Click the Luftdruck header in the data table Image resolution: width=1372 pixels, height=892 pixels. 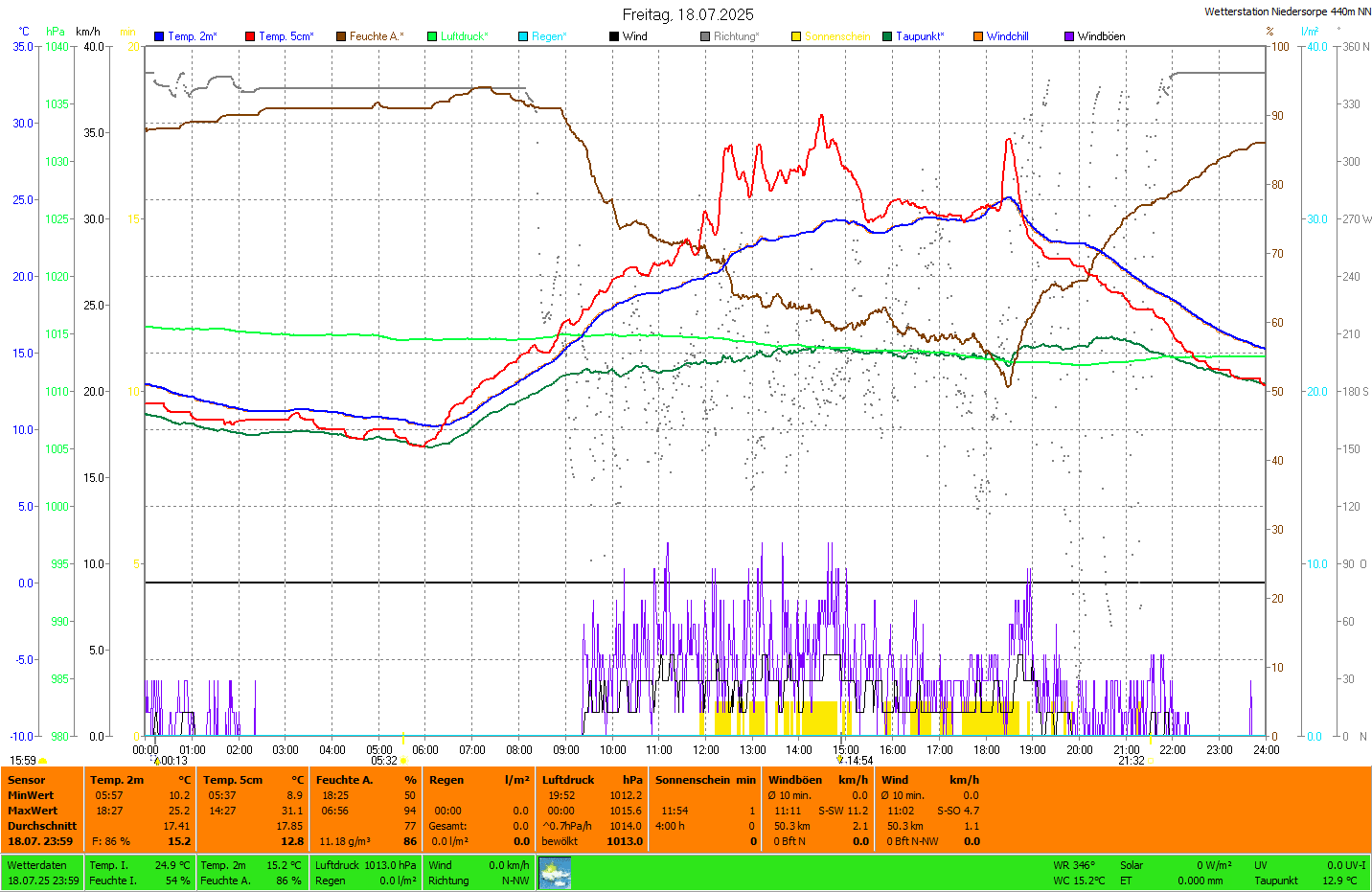(568, 780)
